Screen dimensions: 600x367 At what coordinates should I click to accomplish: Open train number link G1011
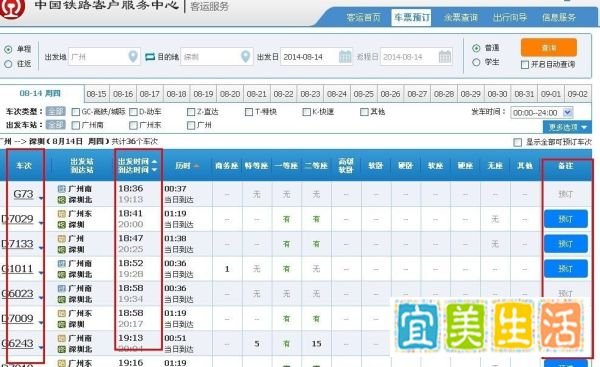click(17, 269)
